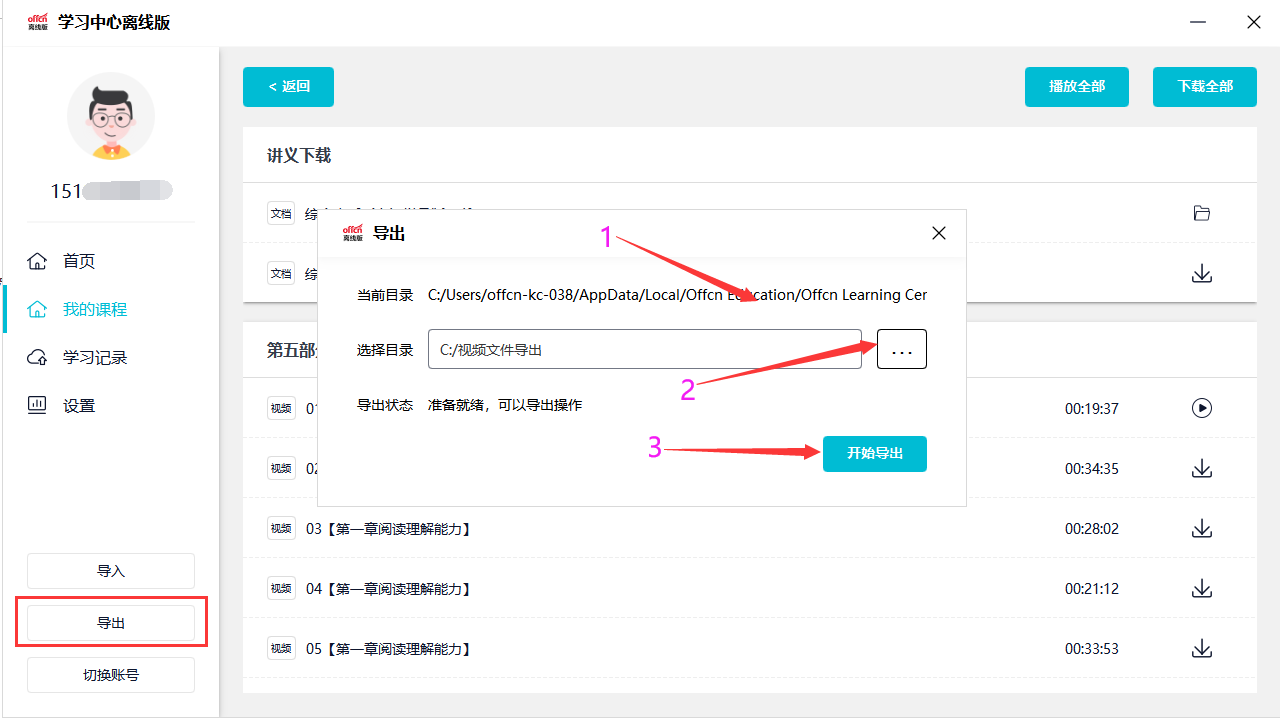The height and width of the screenshot is (719, 1280).
Task: Click the 选择目录 path input field
Action: click(645, 349)
